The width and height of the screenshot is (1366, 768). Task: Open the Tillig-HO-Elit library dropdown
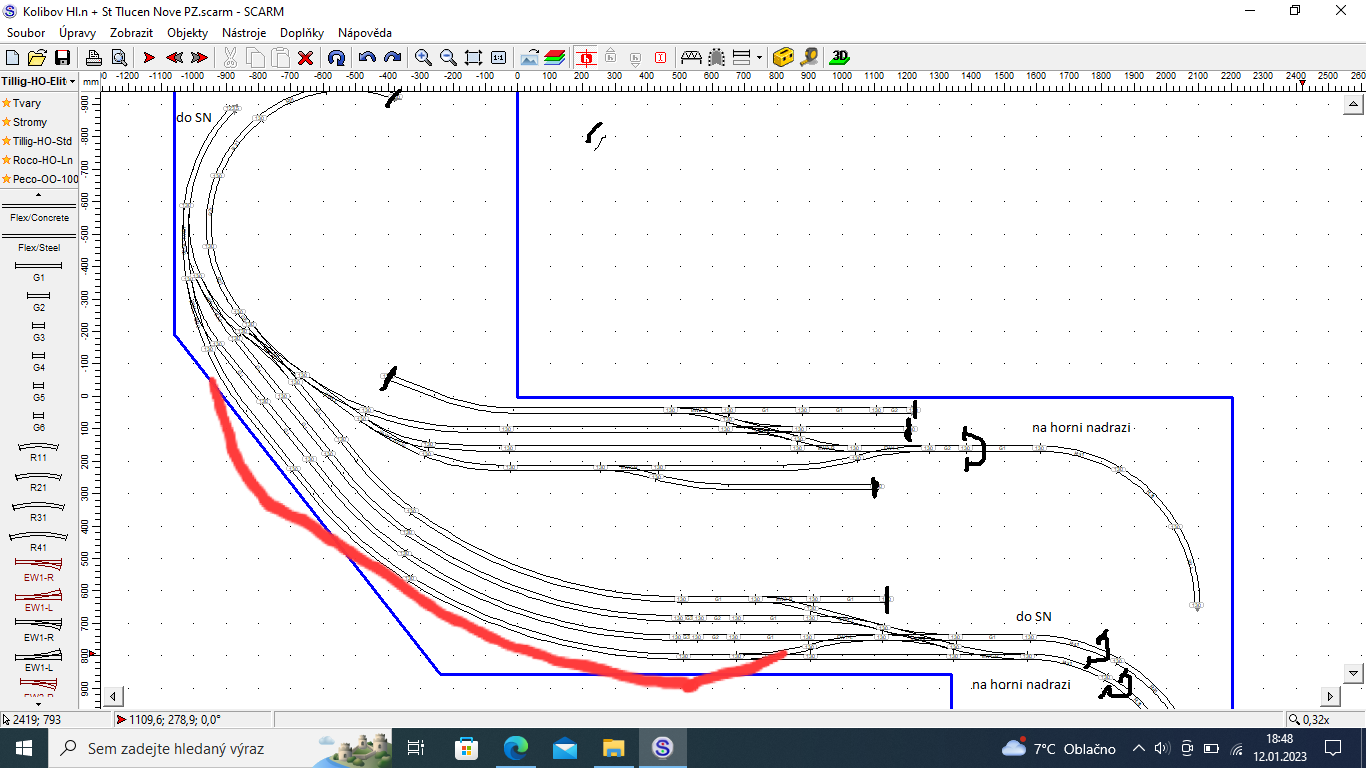(39, 80)
